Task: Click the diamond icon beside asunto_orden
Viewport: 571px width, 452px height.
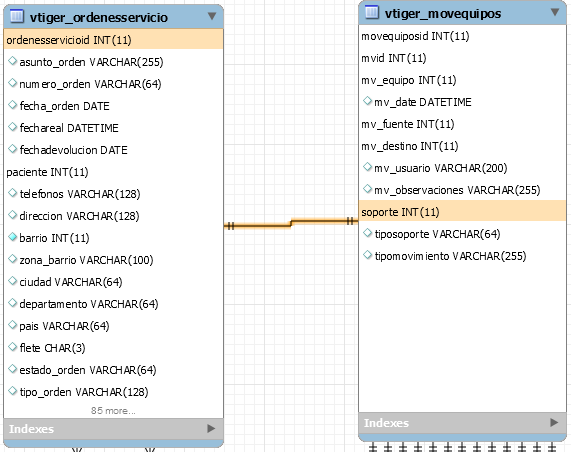Action: (12, 61)
